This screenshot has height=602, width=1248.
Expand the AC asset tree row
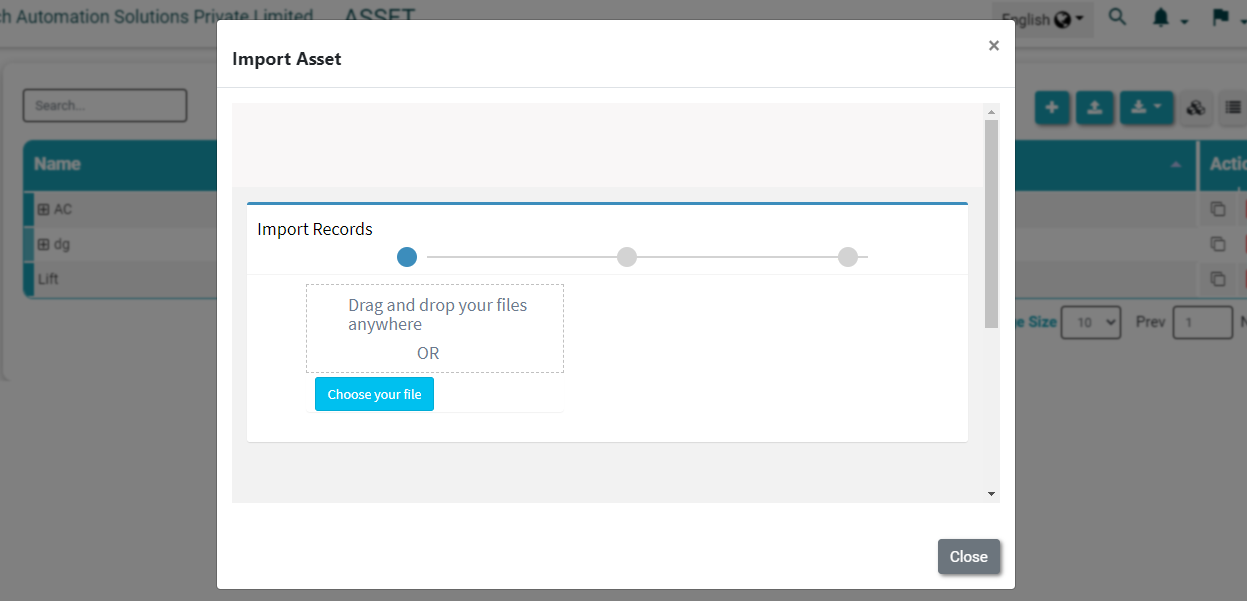43,210
